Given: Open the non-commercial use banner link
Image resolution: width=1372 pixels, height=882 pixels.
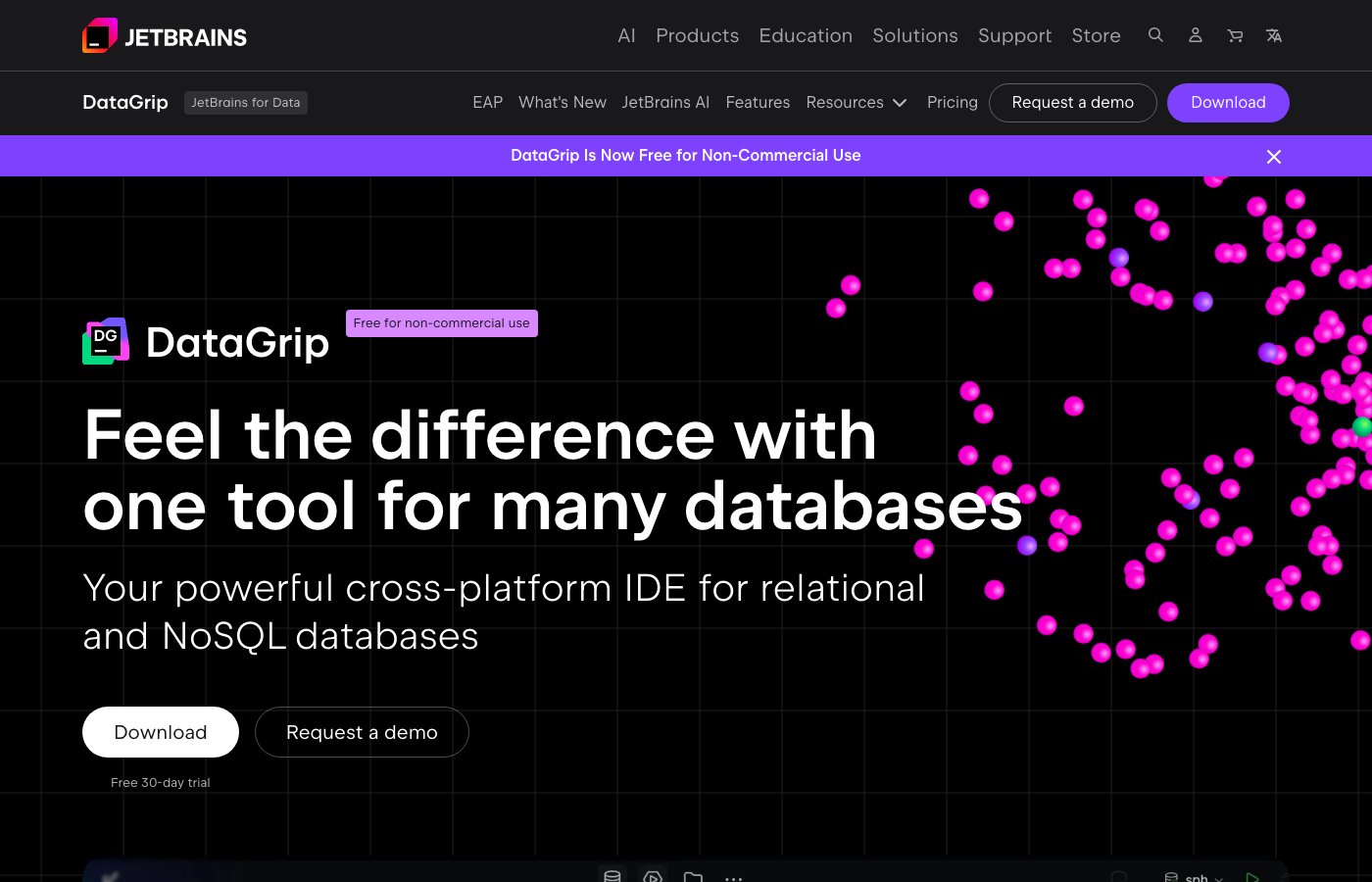Looking at the screenshot, I should [685, 155].
